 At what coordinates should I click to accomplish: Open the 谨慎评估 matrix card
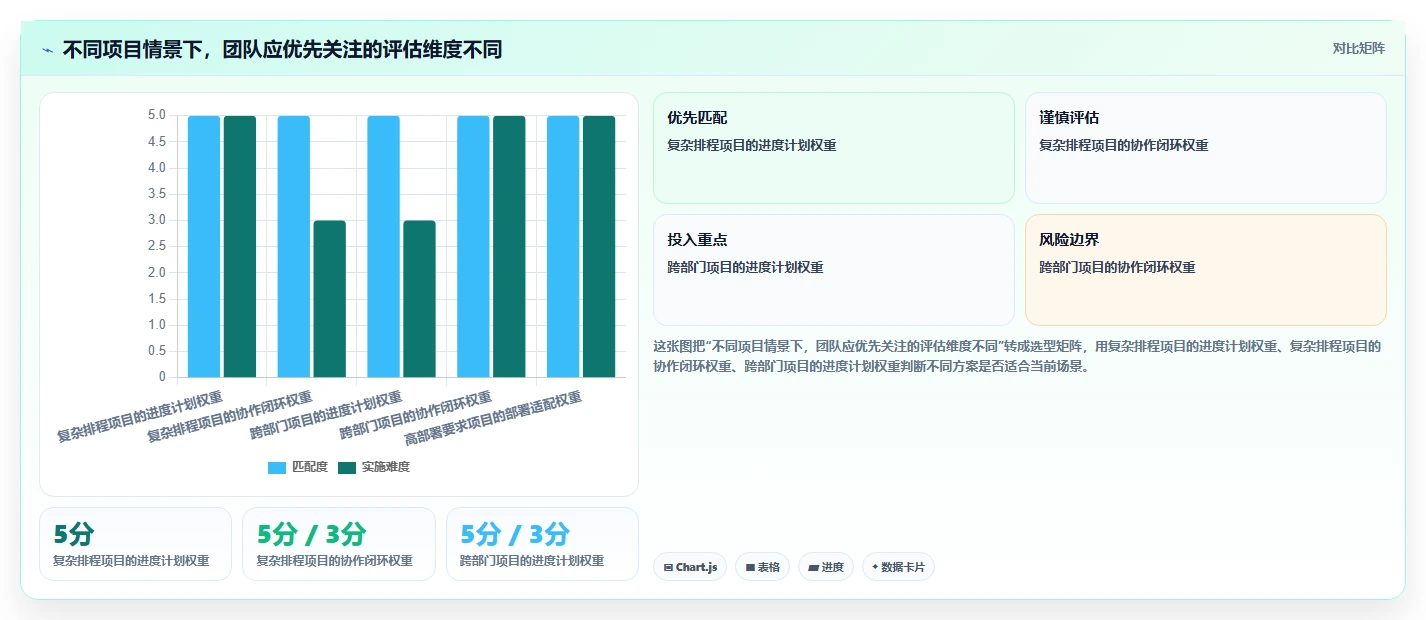[x=1205, y=148]
